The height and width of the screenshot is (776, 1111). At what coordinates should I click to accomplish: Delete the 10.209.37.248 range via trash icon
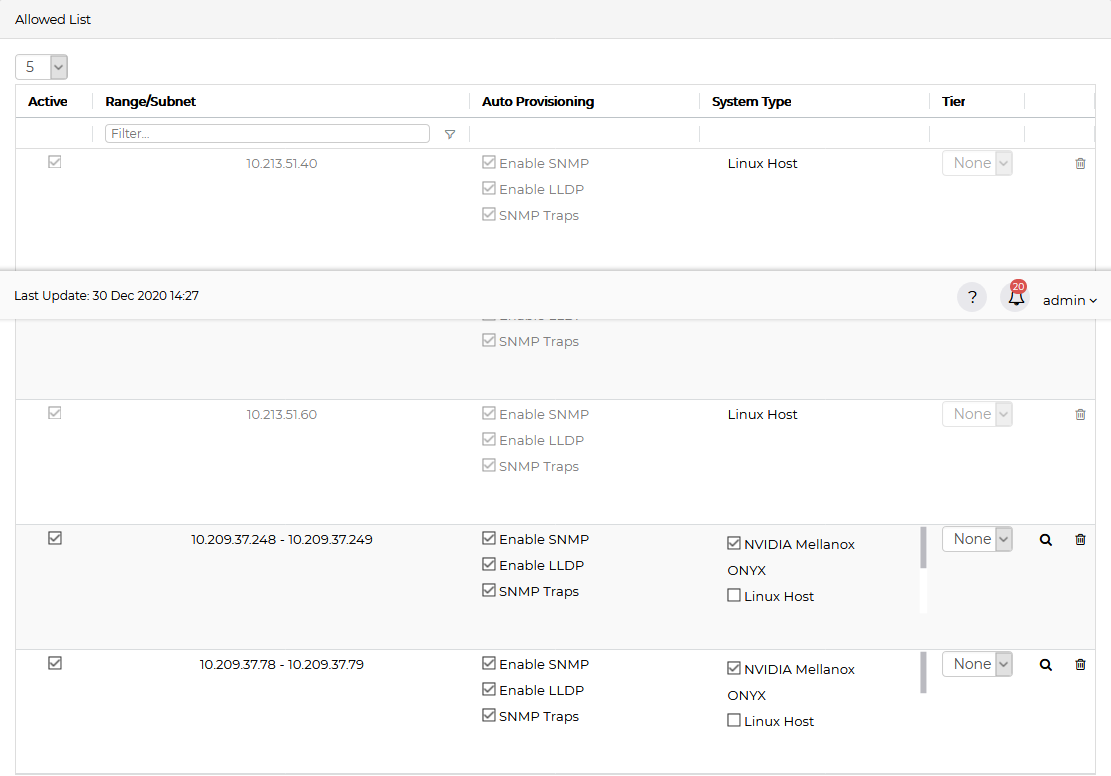[x=1080, y=540]
